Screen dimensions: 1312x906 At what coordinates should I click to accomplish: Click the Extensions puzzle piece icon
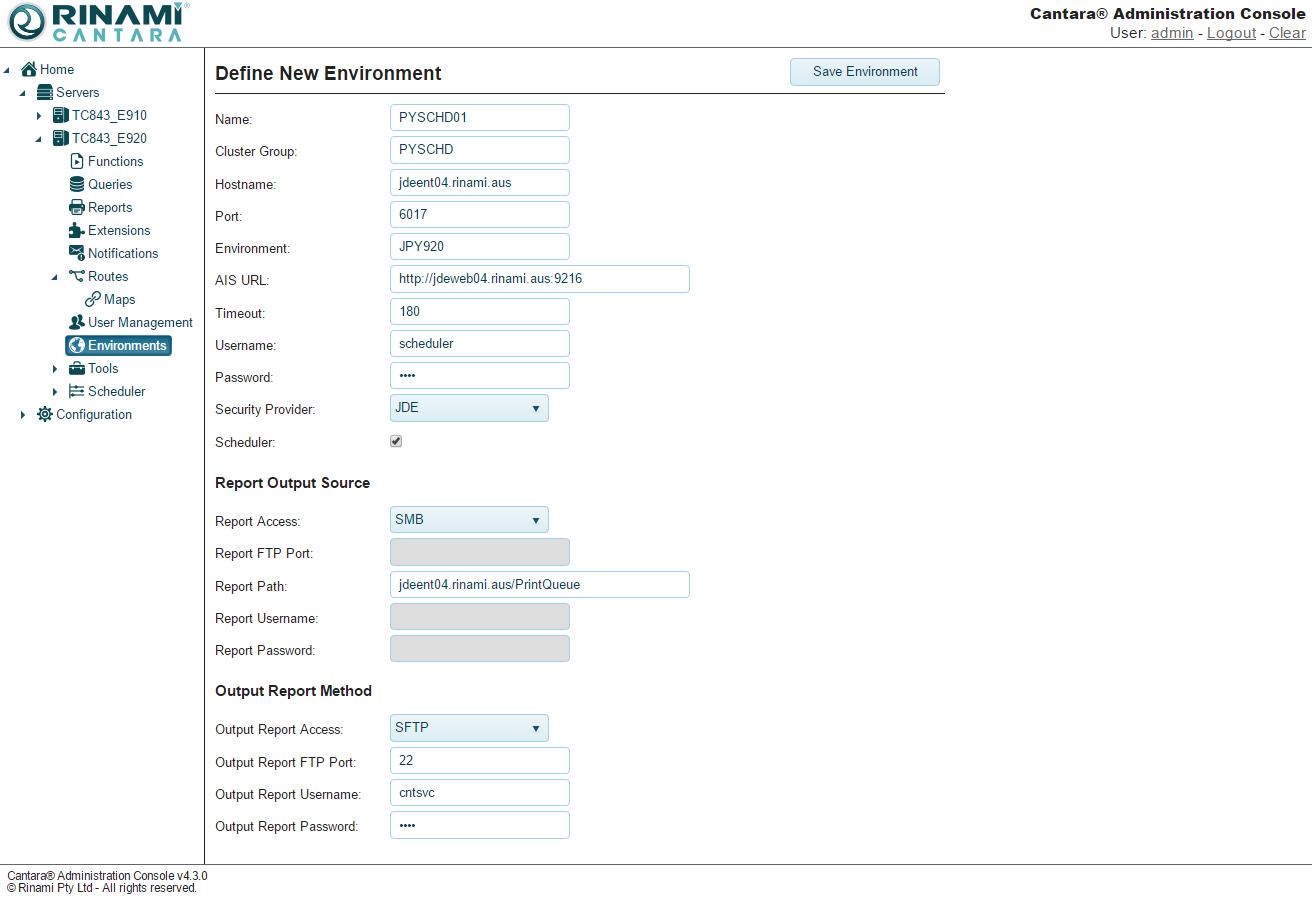pyautogui.click(x=77, y=230)
